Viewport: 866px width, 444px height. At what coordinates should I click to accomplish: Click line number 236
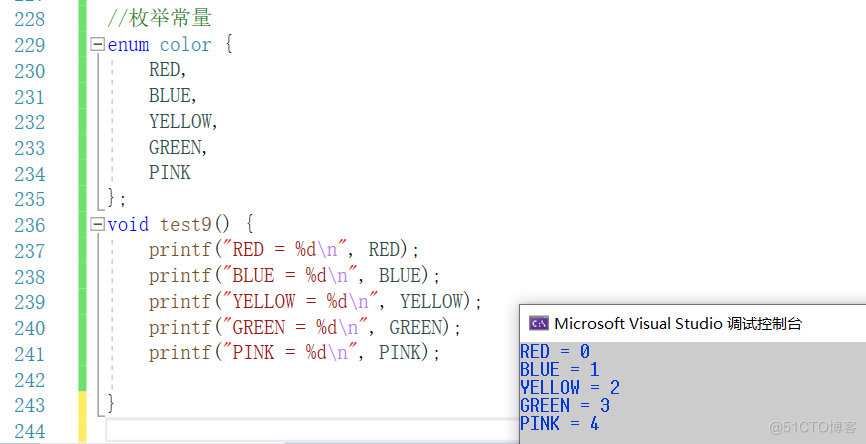click(x=30, y=225)
